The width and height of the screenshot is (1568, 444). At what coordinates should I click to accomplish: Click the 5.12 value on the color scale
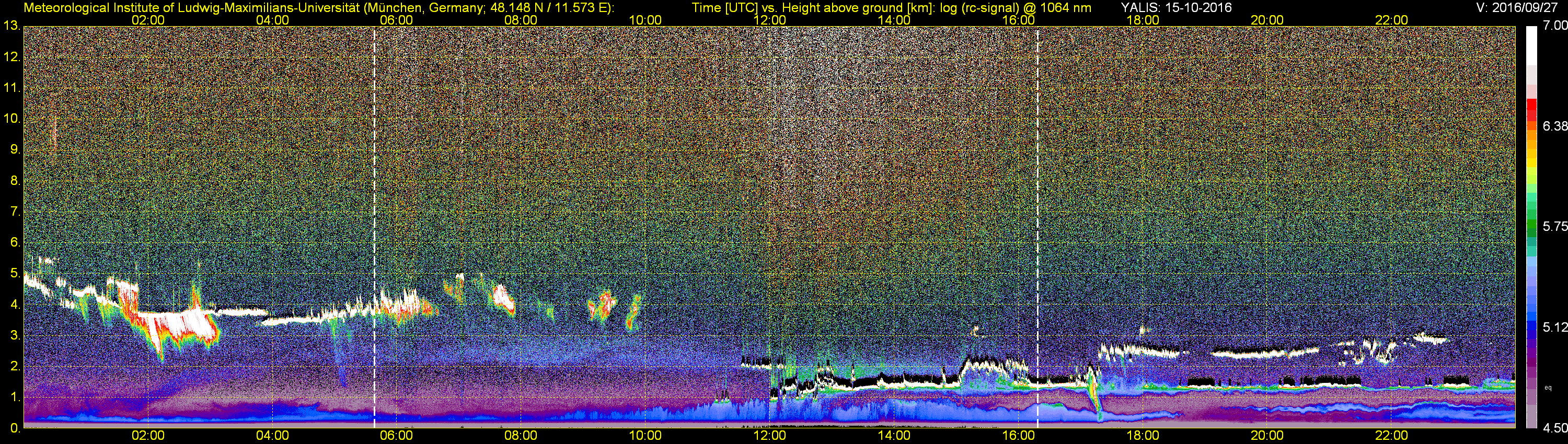pyautogui.click(x=1555, y=328)
